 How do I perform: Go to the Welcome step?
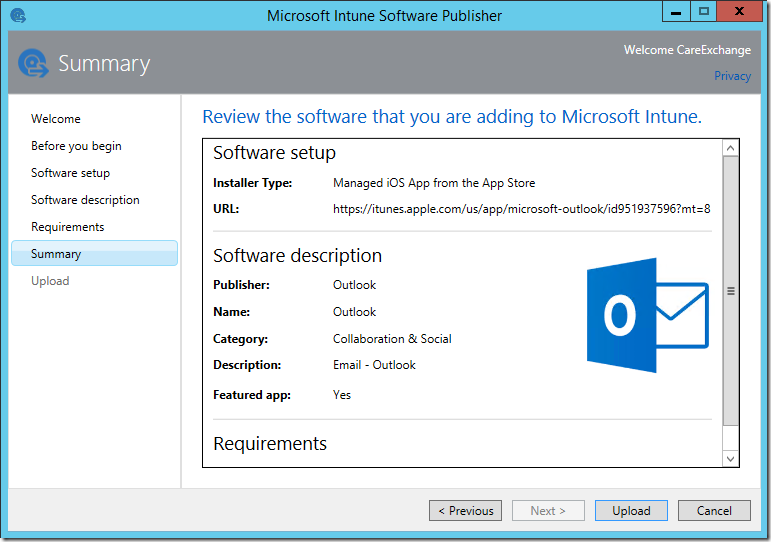56,119
